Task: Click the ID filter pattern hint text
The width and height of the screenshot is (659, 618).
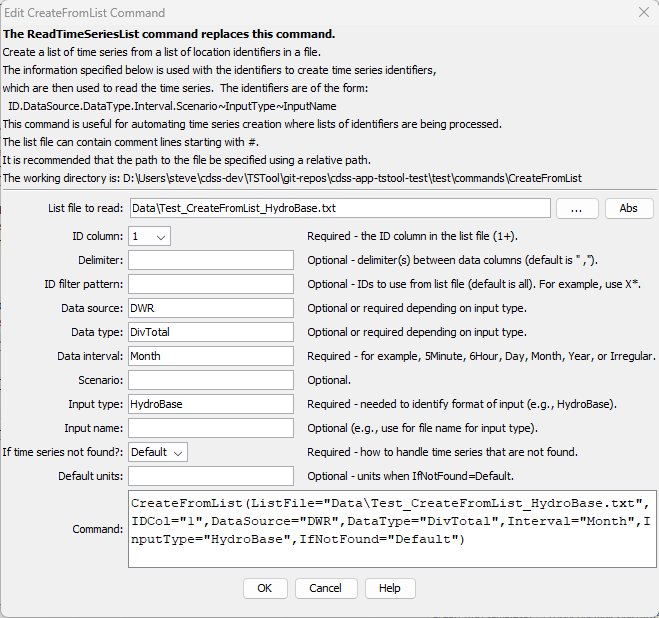Action: (474, 284)
